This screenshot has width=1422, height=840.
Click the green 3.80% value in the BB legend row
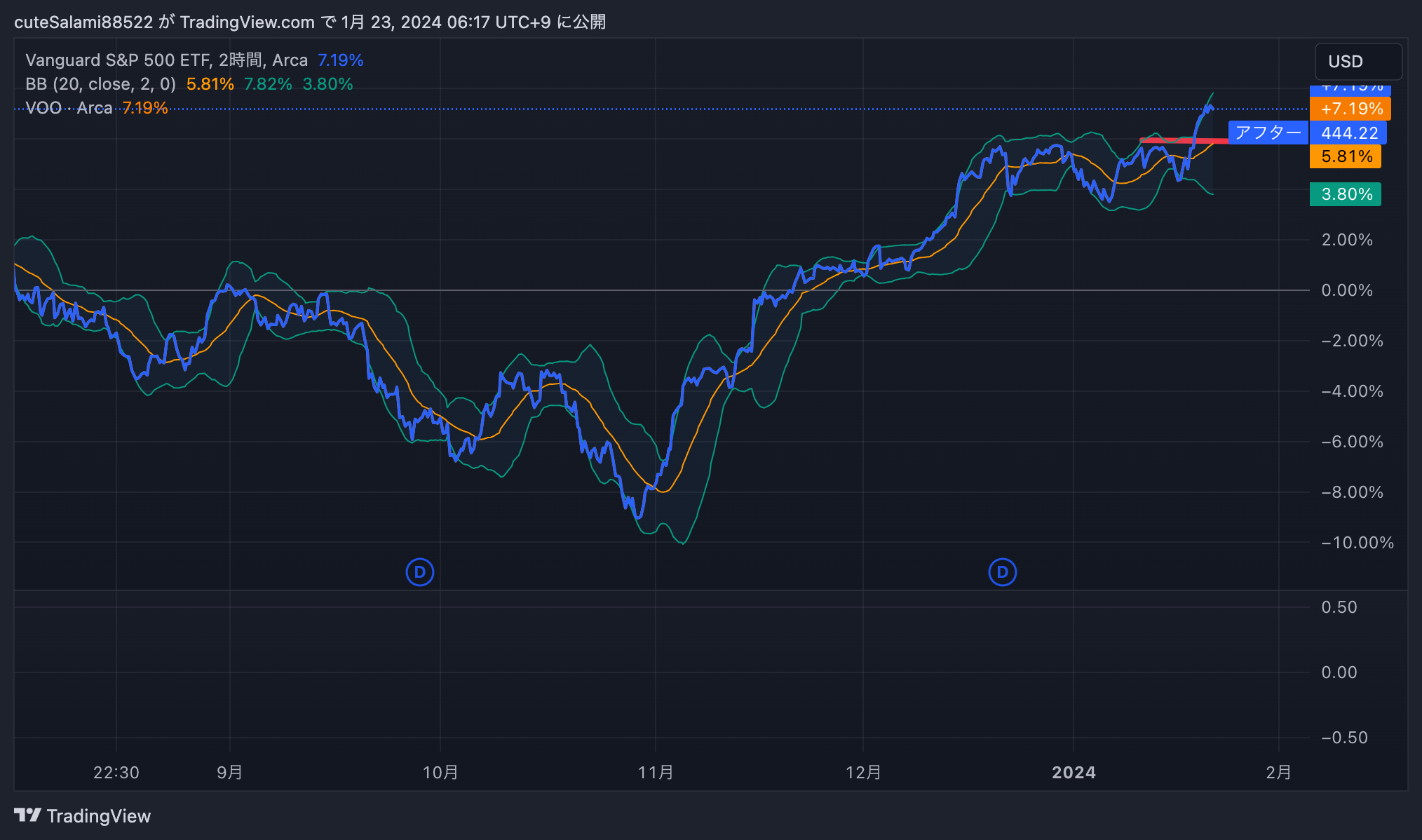(327, 84)
